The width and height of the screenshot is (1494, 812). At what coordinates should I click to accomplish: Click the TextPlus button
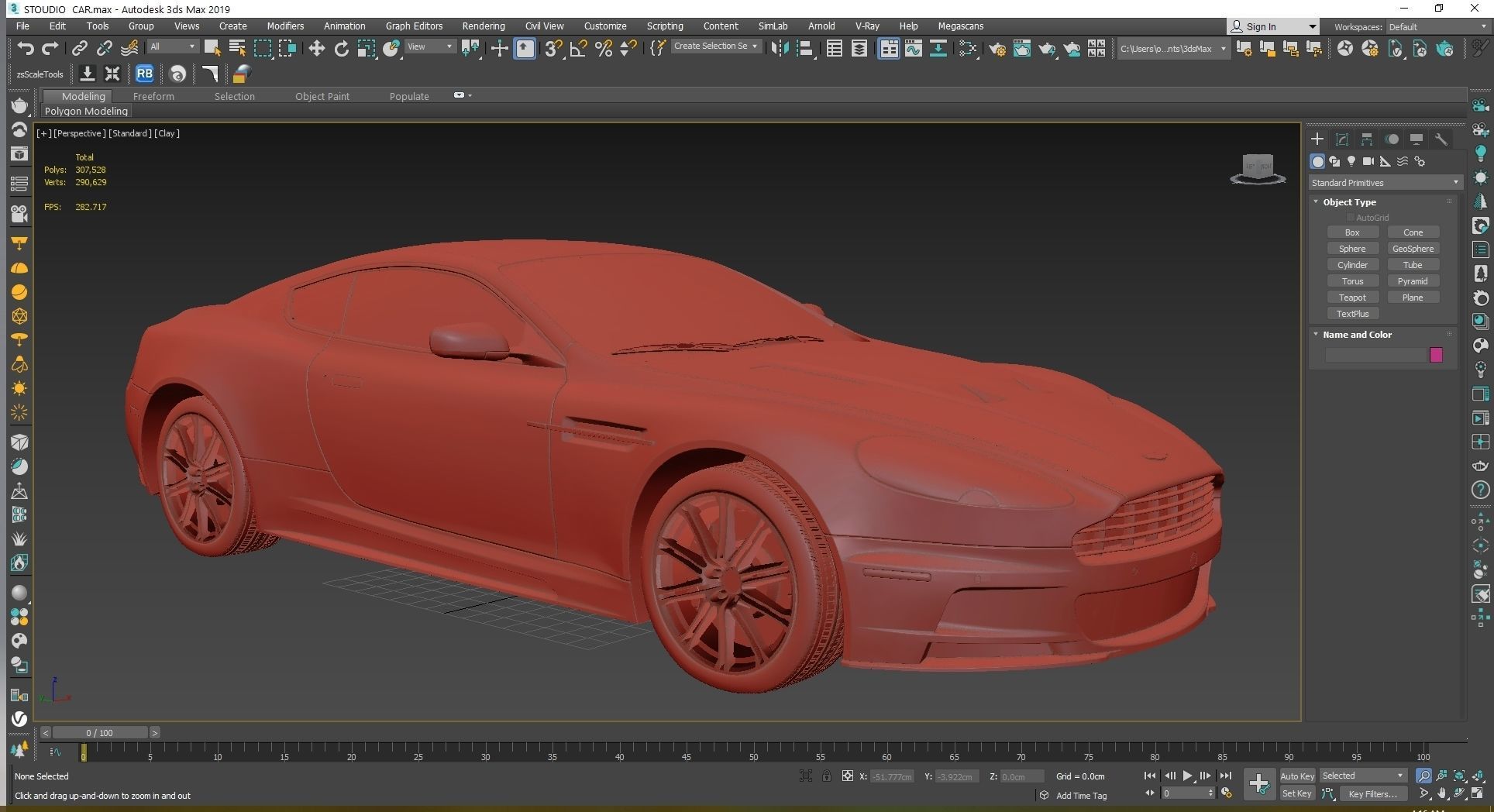(x=1352, y=314)
